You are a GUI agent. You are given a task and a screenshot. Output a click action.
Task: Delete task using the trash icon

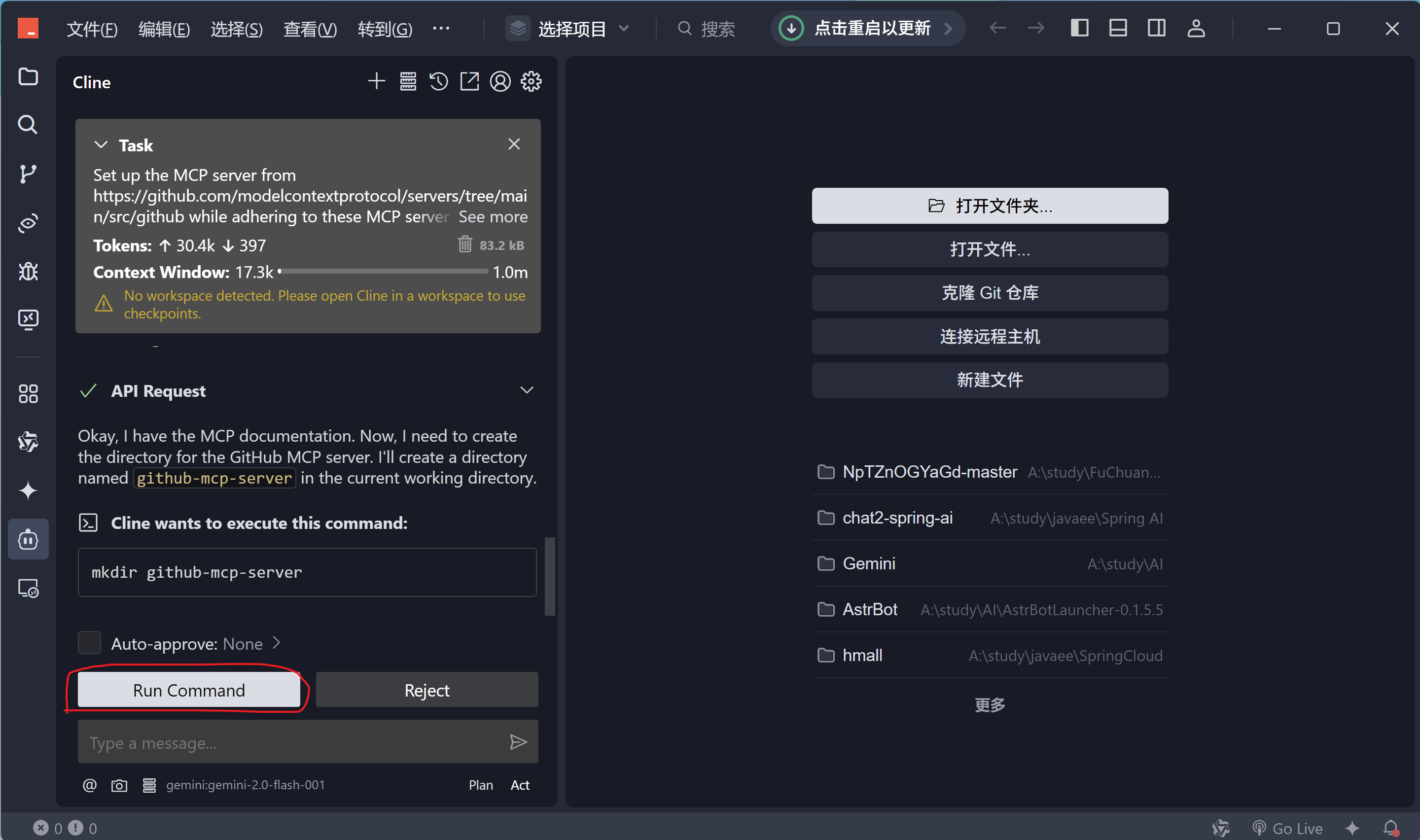point(464,245)
